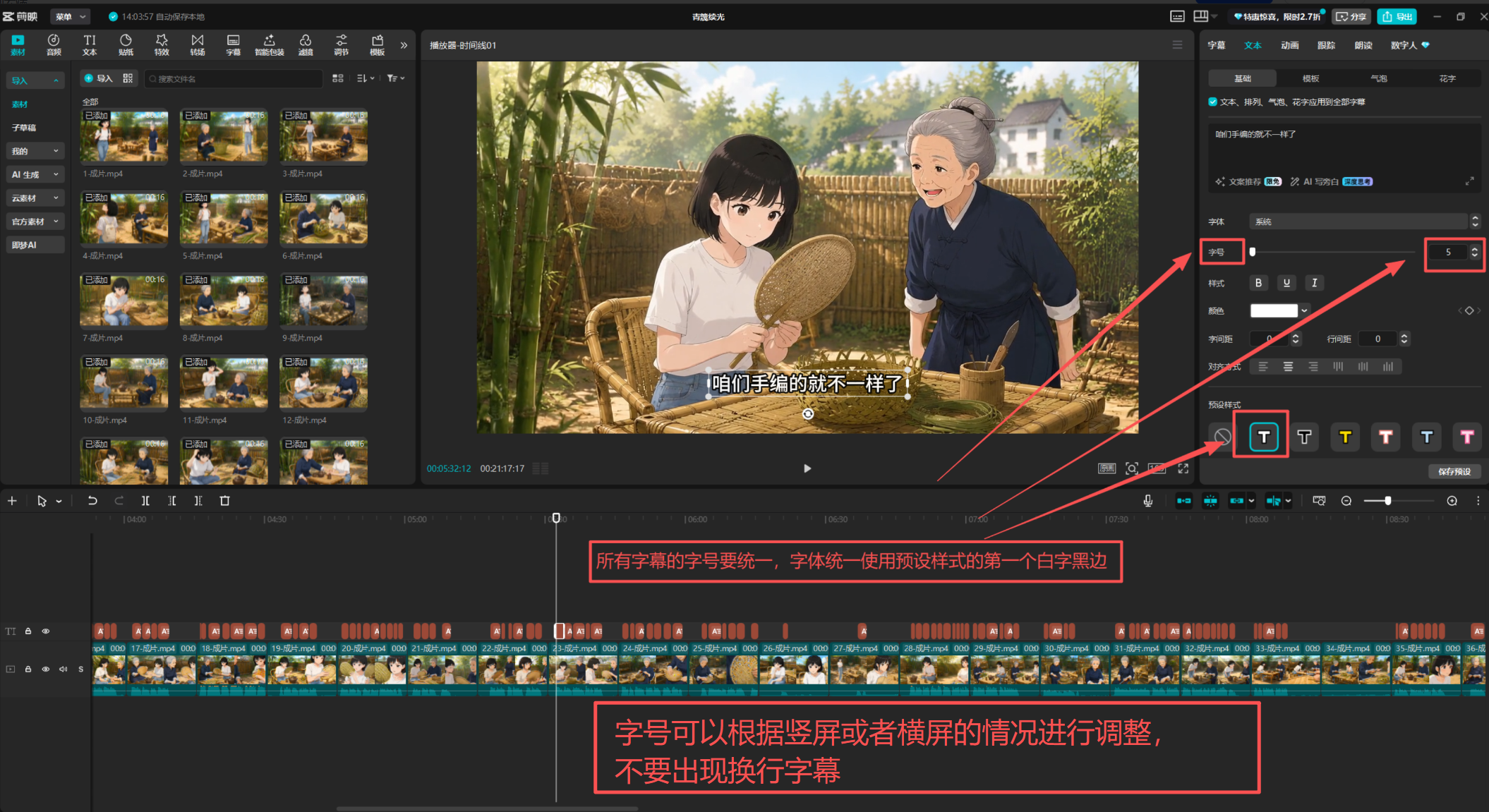Toggle Bold text style

click(x=1258, y=283)
